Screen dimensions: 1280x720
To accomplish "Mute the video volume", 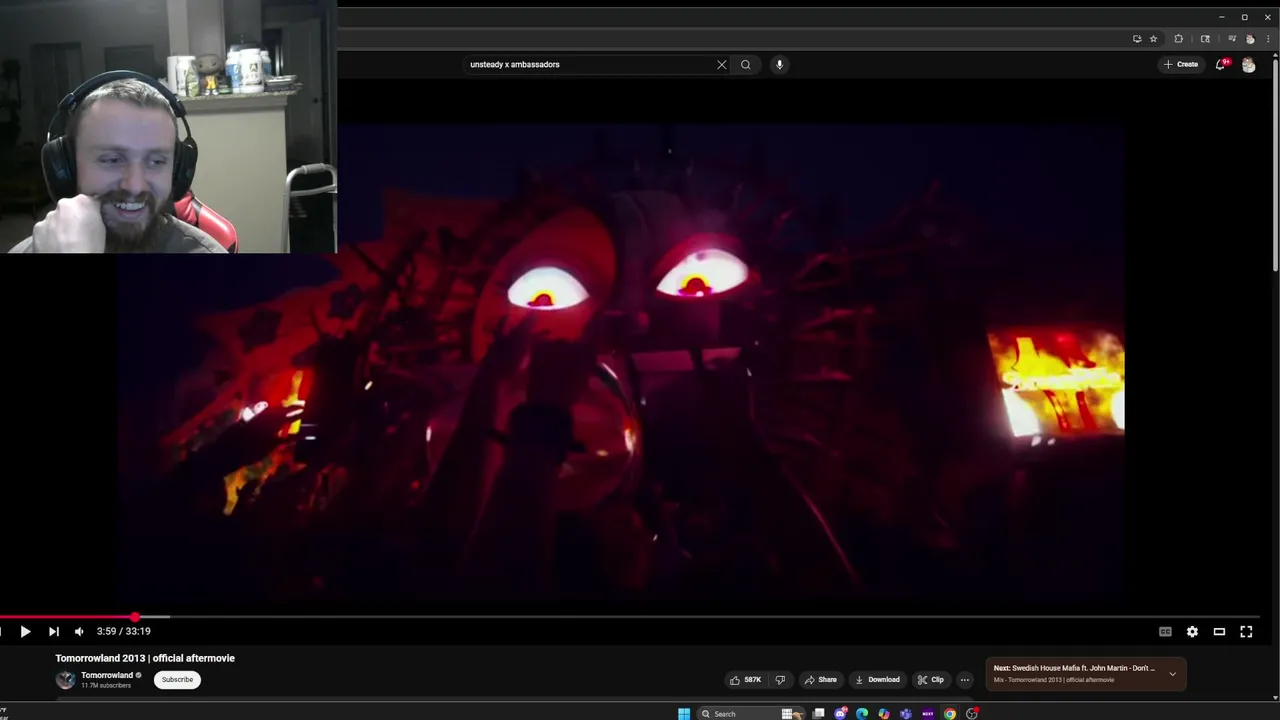I will click(x=79, y=631).
